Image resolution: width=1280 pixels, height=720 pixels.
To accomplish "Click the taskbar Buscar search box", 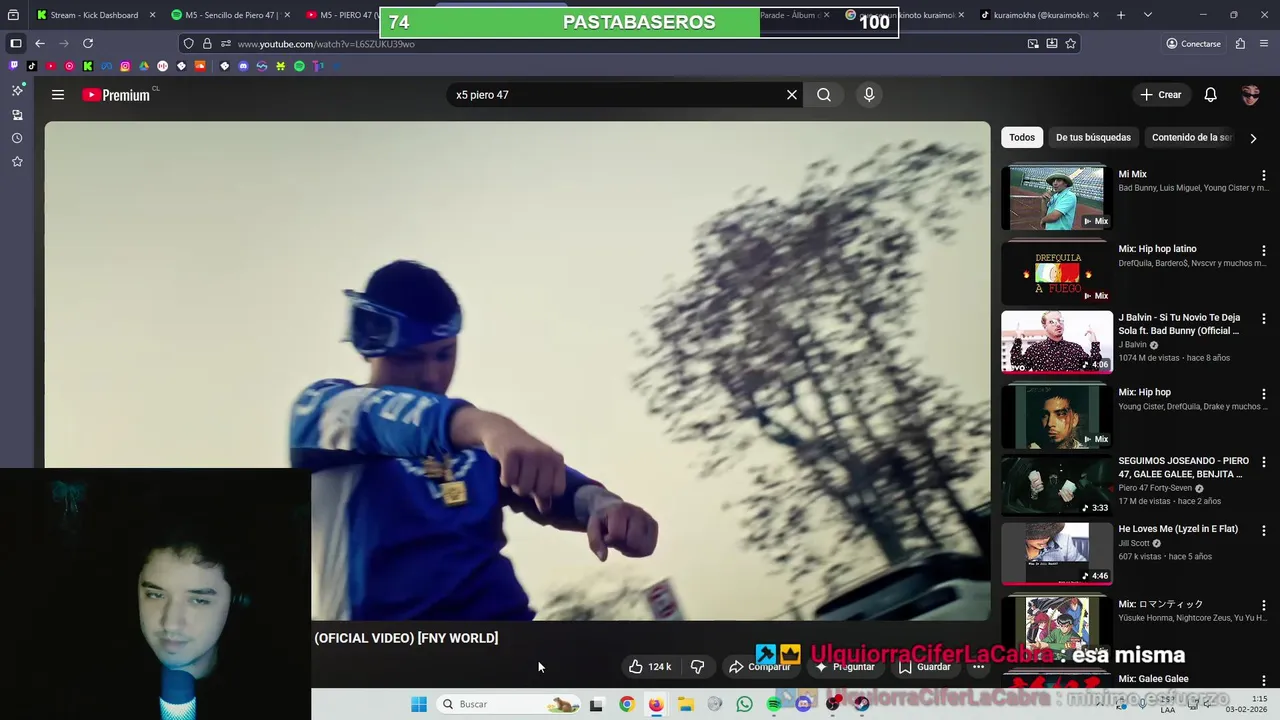I will [510, 704].
